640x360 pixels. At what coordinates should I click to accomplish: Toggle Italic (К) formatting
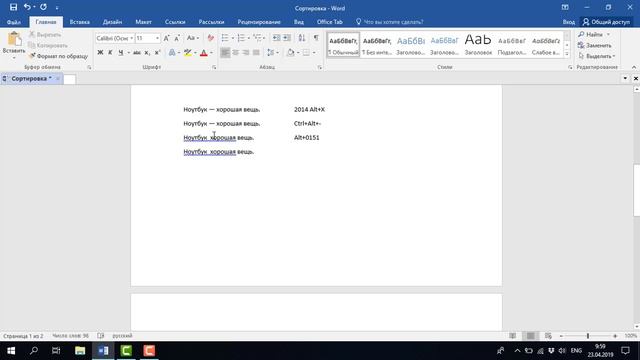tap(110, 53)
